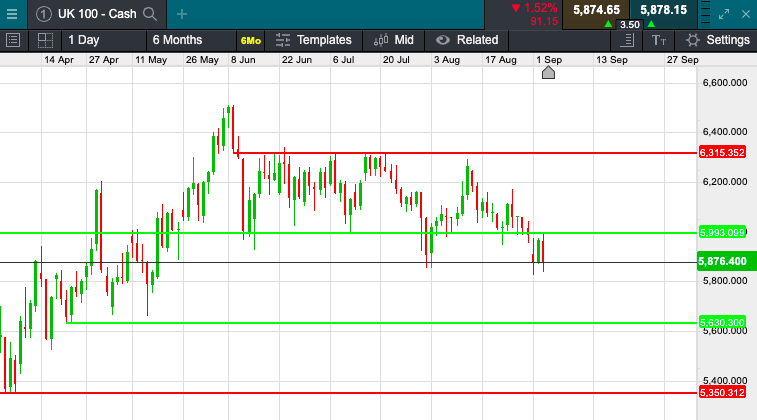Viewport: 757px width, 420px height.
Task: Select the green 5,630.300 support line label
Action: [x=722, y=322]
